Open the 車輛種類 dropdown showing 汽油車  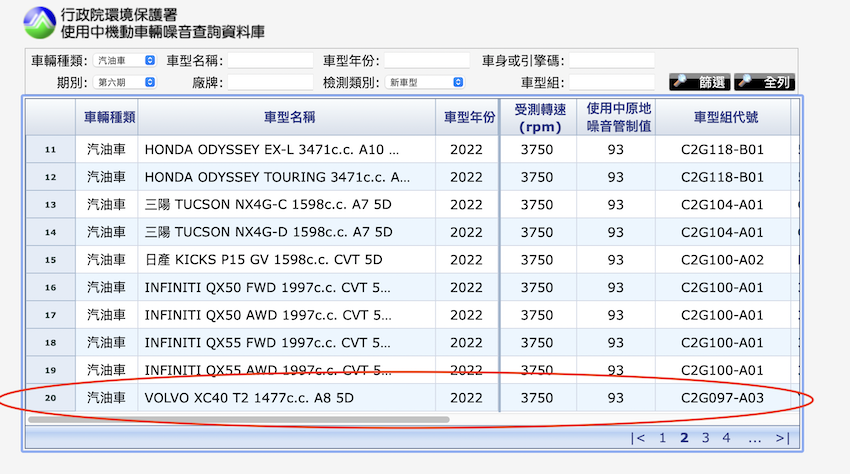[x=126, y=60]
